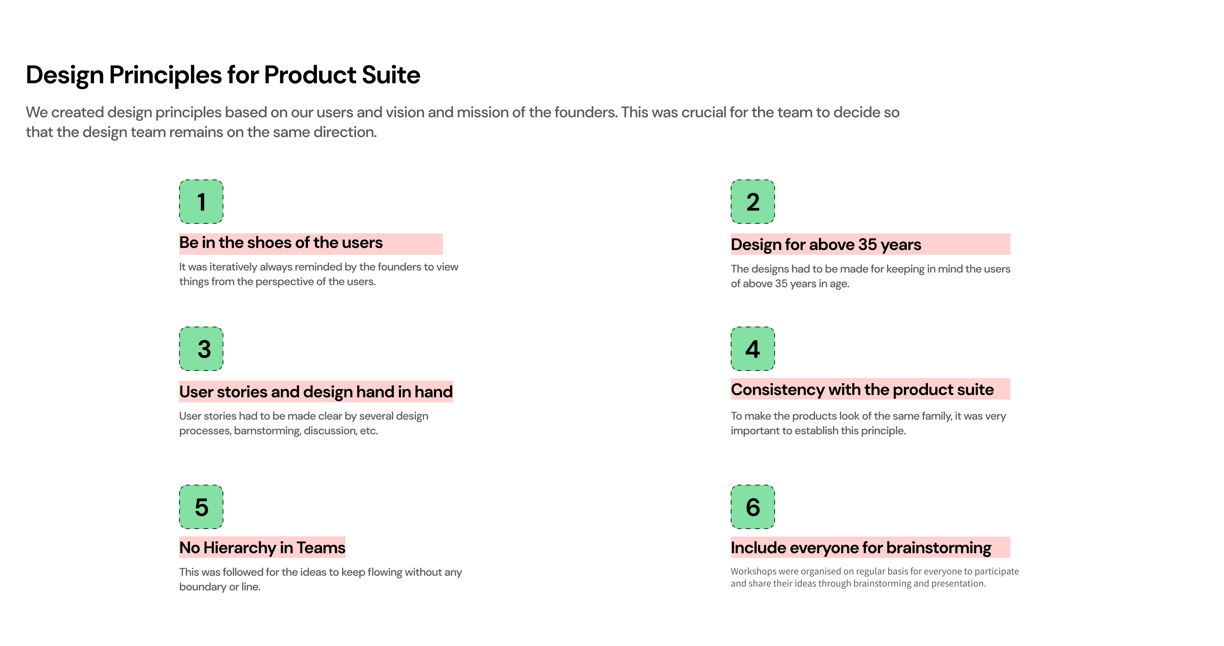1224x646 pixels.
Task: Click the green number 2 badge
Action: (x=752, y=202)
